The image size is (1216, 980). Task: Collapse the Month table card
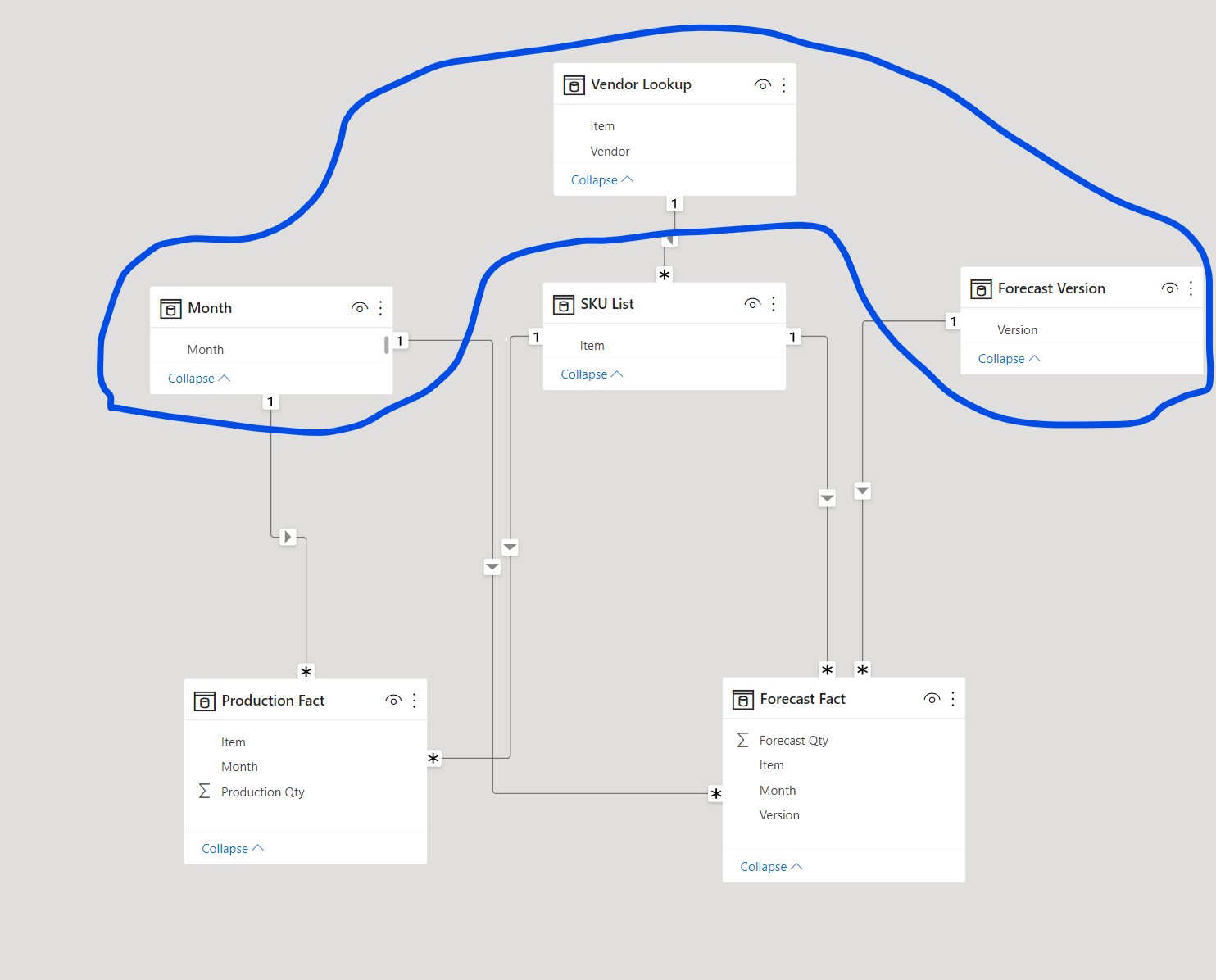pyautogui.click(x=199, y=379)
